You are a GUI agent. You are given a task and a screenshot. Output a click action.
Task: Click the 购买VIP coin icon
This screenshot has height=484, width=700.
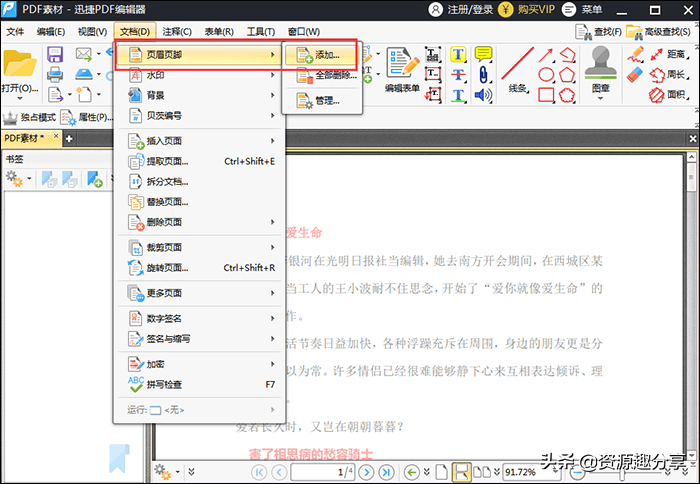(505, 9)
